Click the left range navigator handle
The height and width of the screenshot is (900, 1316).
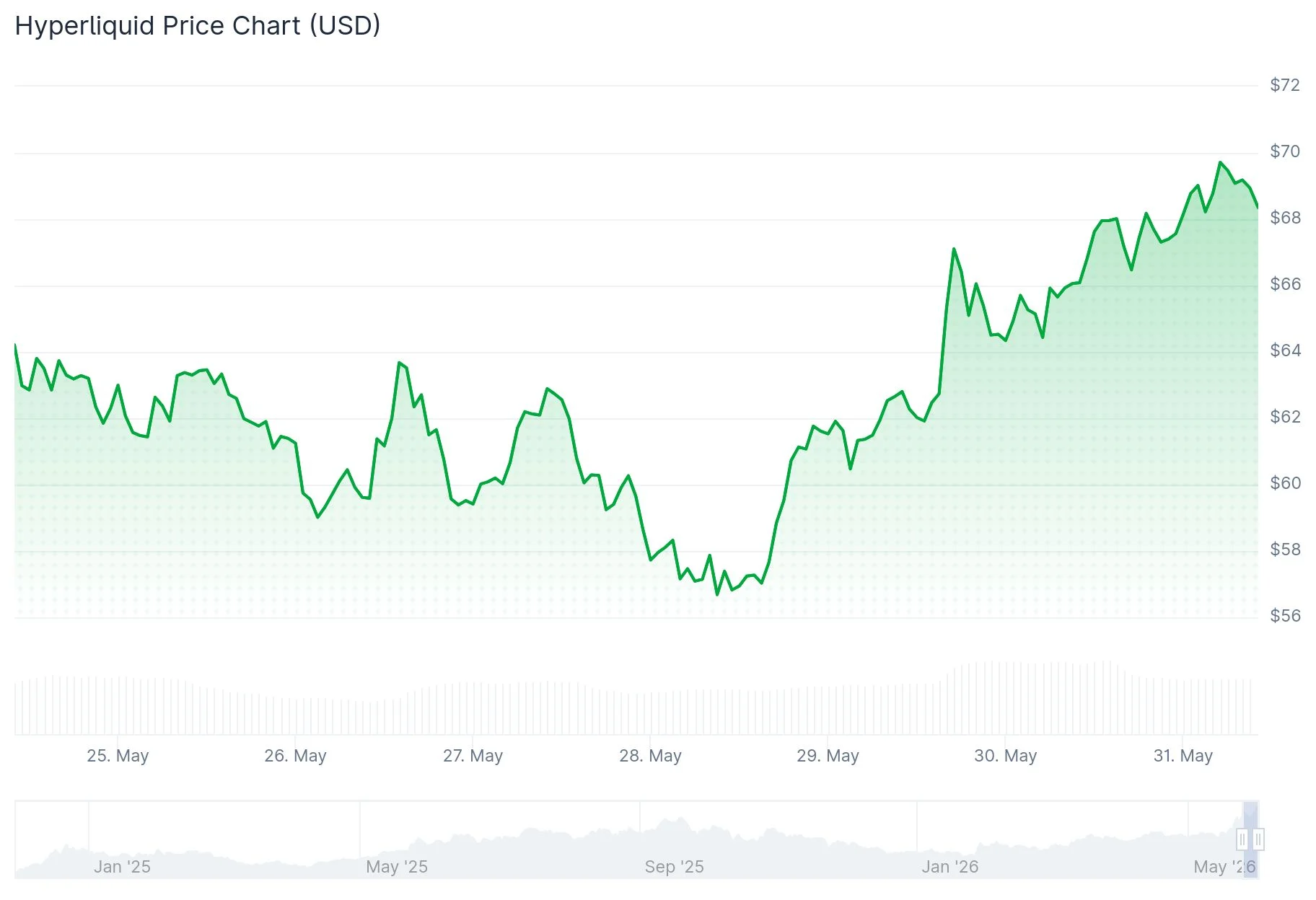(1242, 839)
